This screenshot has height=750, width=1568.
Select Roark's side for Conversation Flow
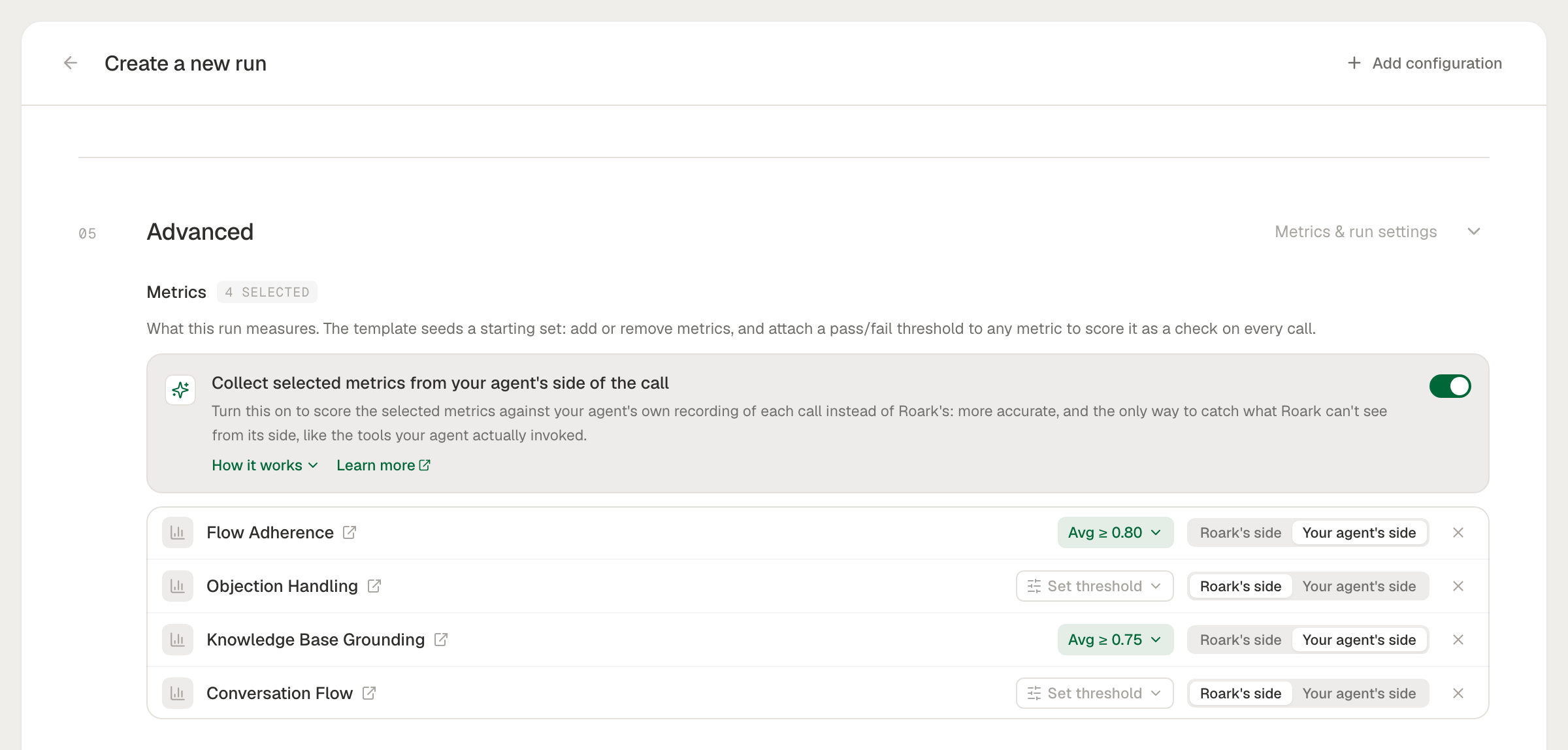tap(1240, 693)
